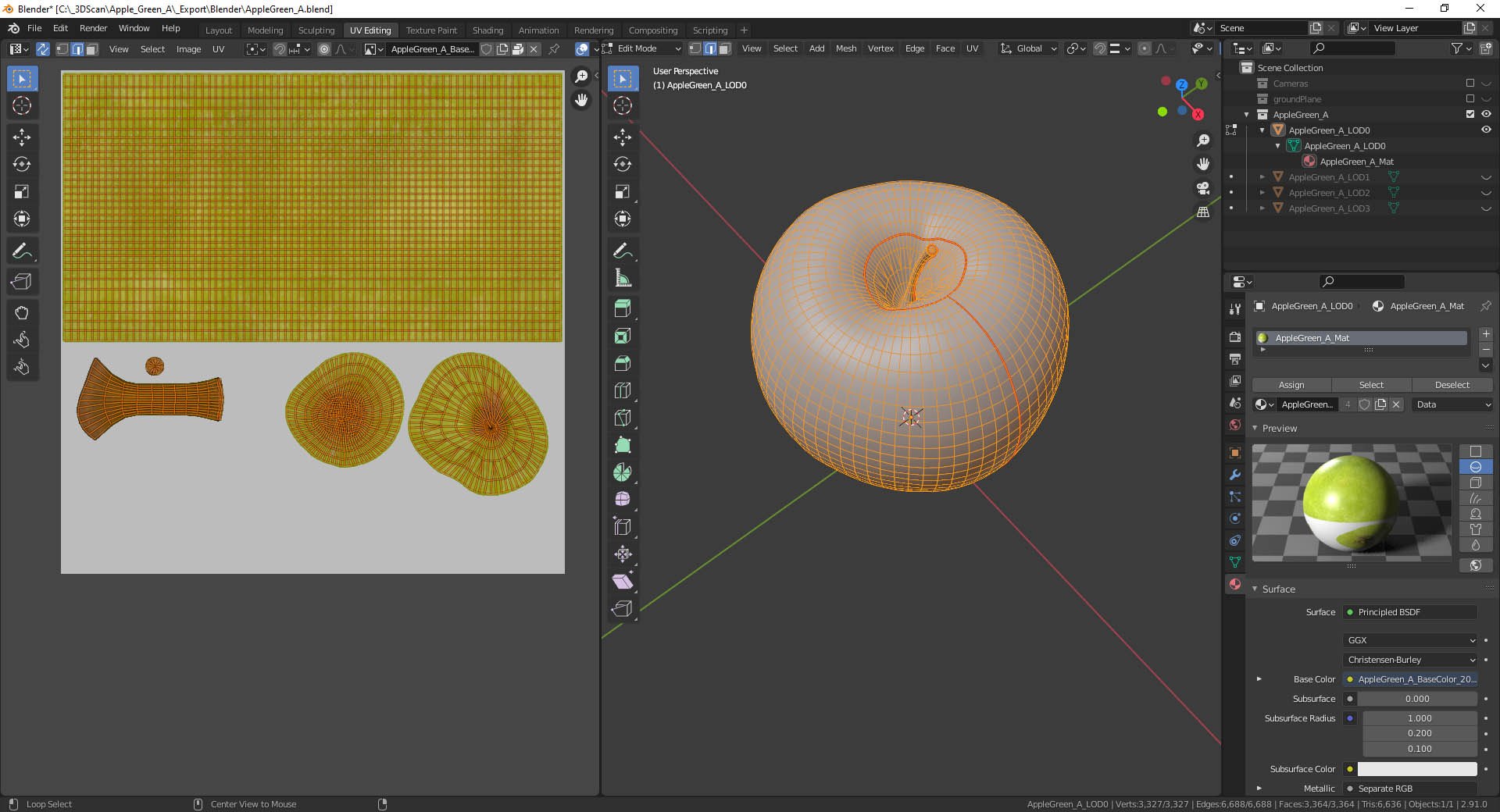This screenshot has height=812, width=1500.
Task: Enable the Cameras collection checkbox
Action: pyautogui.click(x=1470, y=84)
